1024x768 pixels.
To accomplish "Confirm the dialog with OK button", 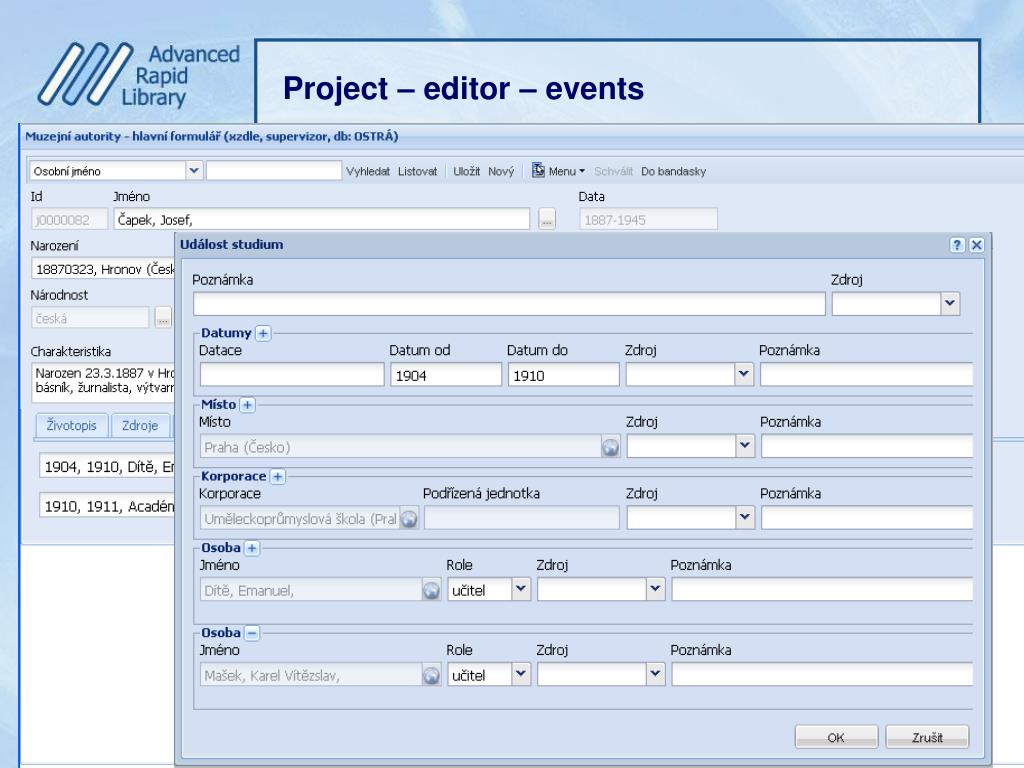I will pos(836,737).
